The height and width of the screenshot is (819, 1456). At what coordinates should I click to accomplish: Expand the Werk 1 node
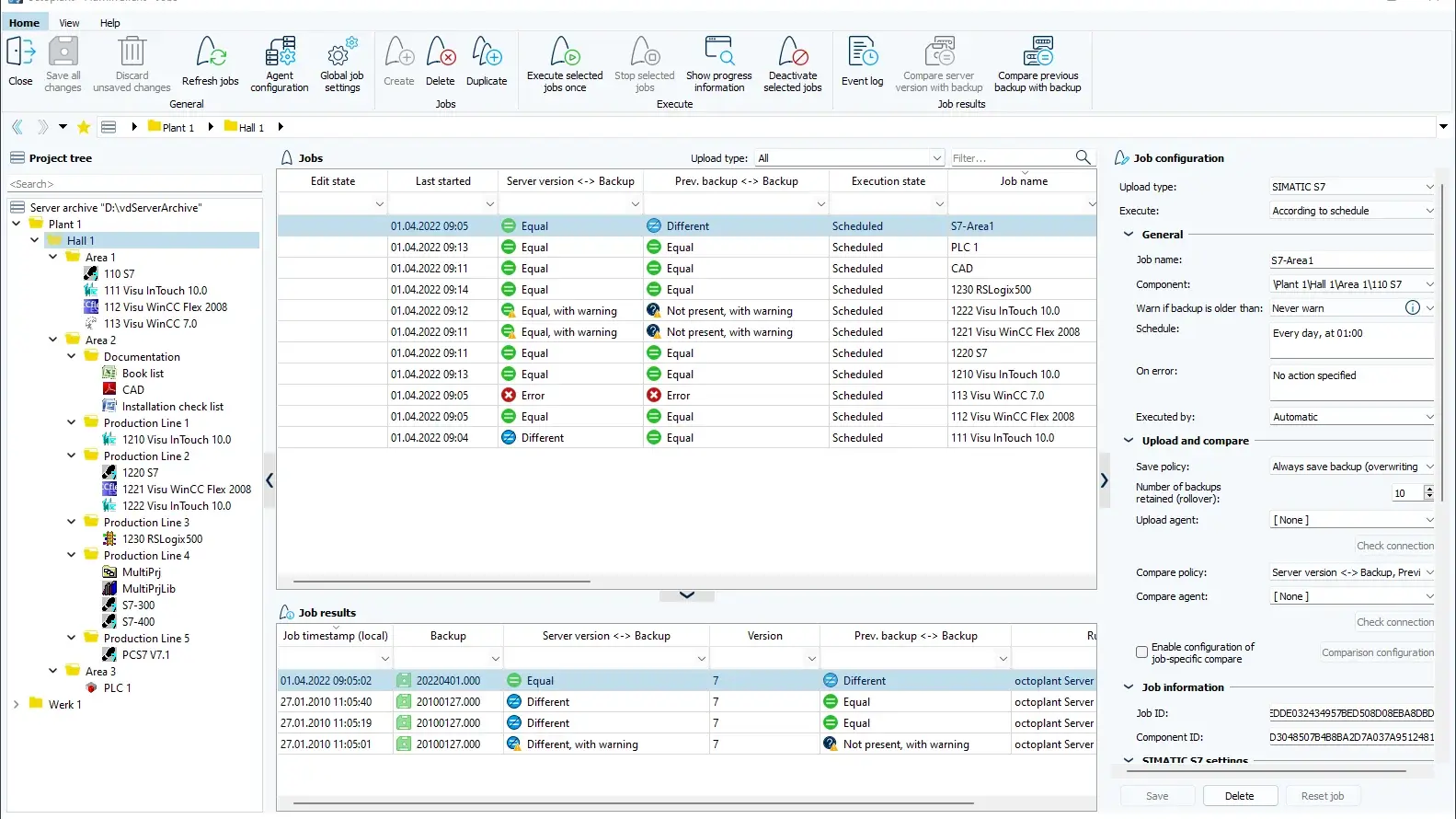(17, 704)
